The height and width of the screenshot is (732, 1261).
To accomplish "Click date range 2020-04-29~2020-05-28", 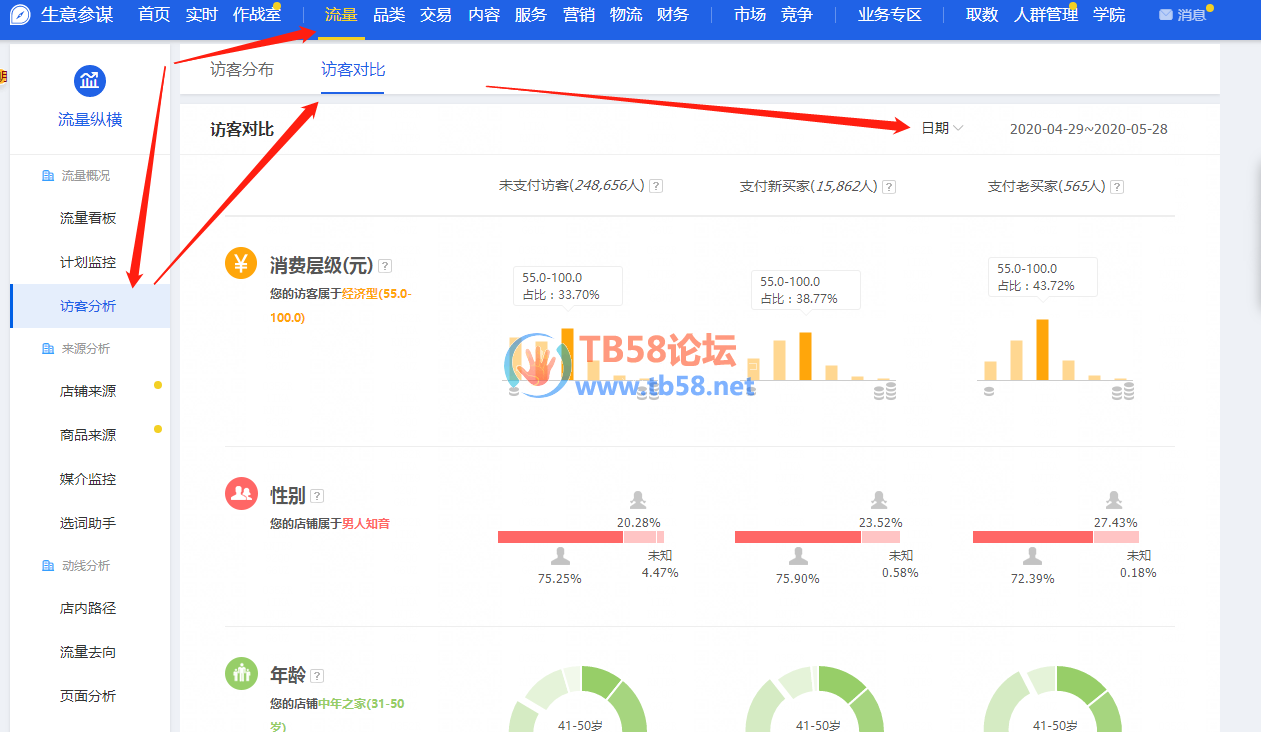I will tap(1088, 129).
